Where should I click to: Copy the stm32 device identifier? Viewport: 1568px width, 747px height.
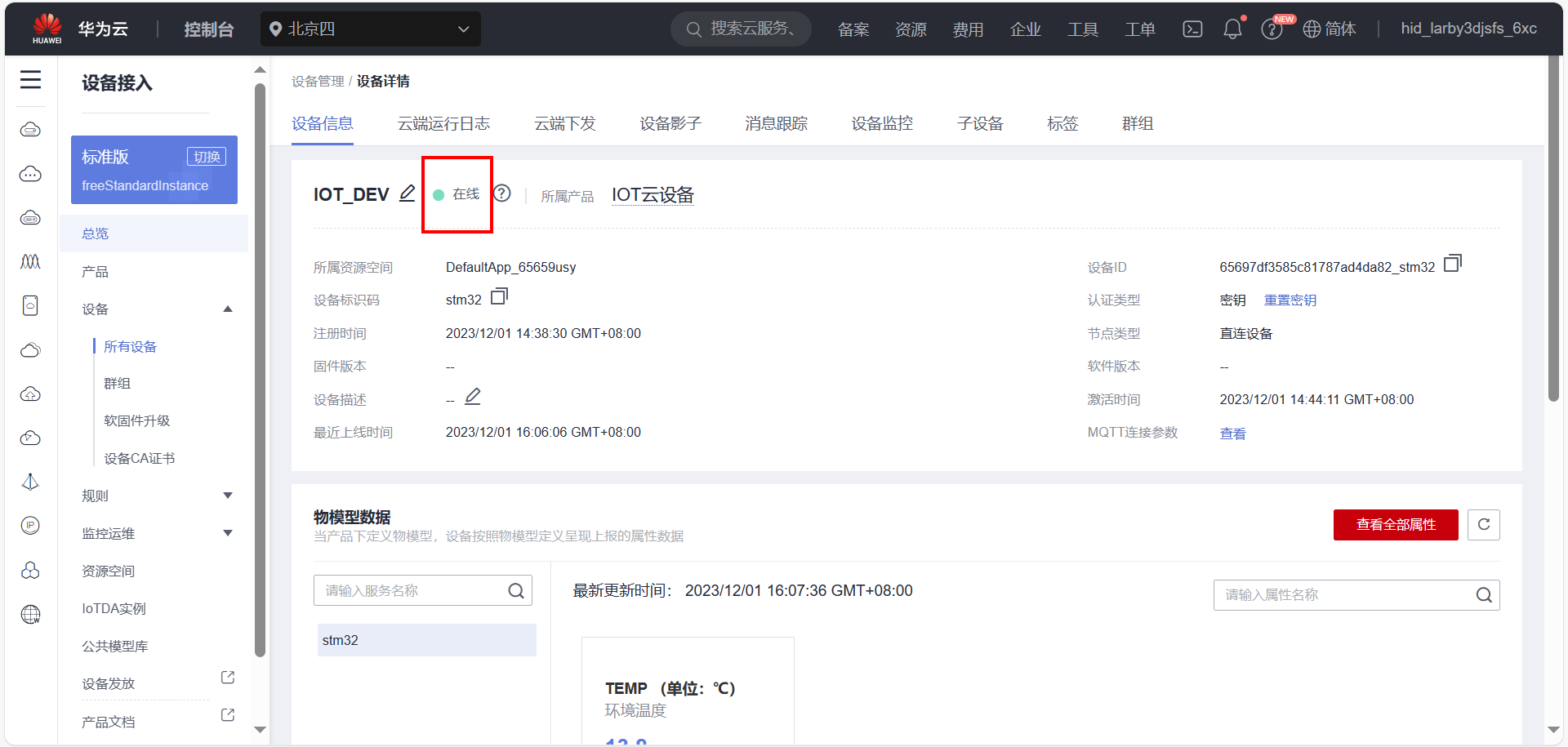click(x=499, y=296)
